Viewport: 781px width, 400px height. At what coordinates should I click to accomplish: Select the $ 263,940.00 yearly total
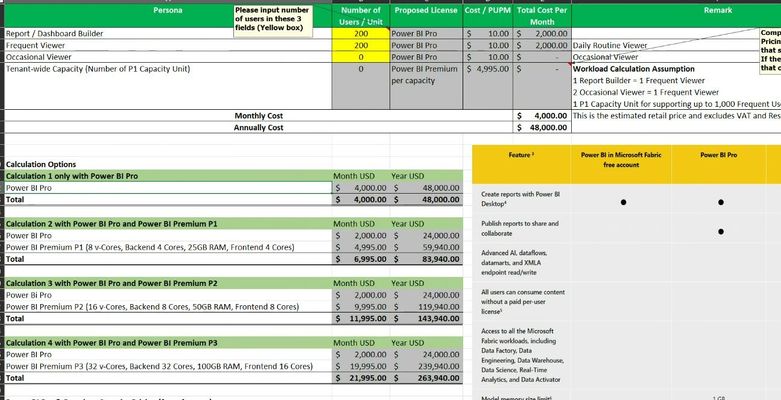[x=426, y=378]
